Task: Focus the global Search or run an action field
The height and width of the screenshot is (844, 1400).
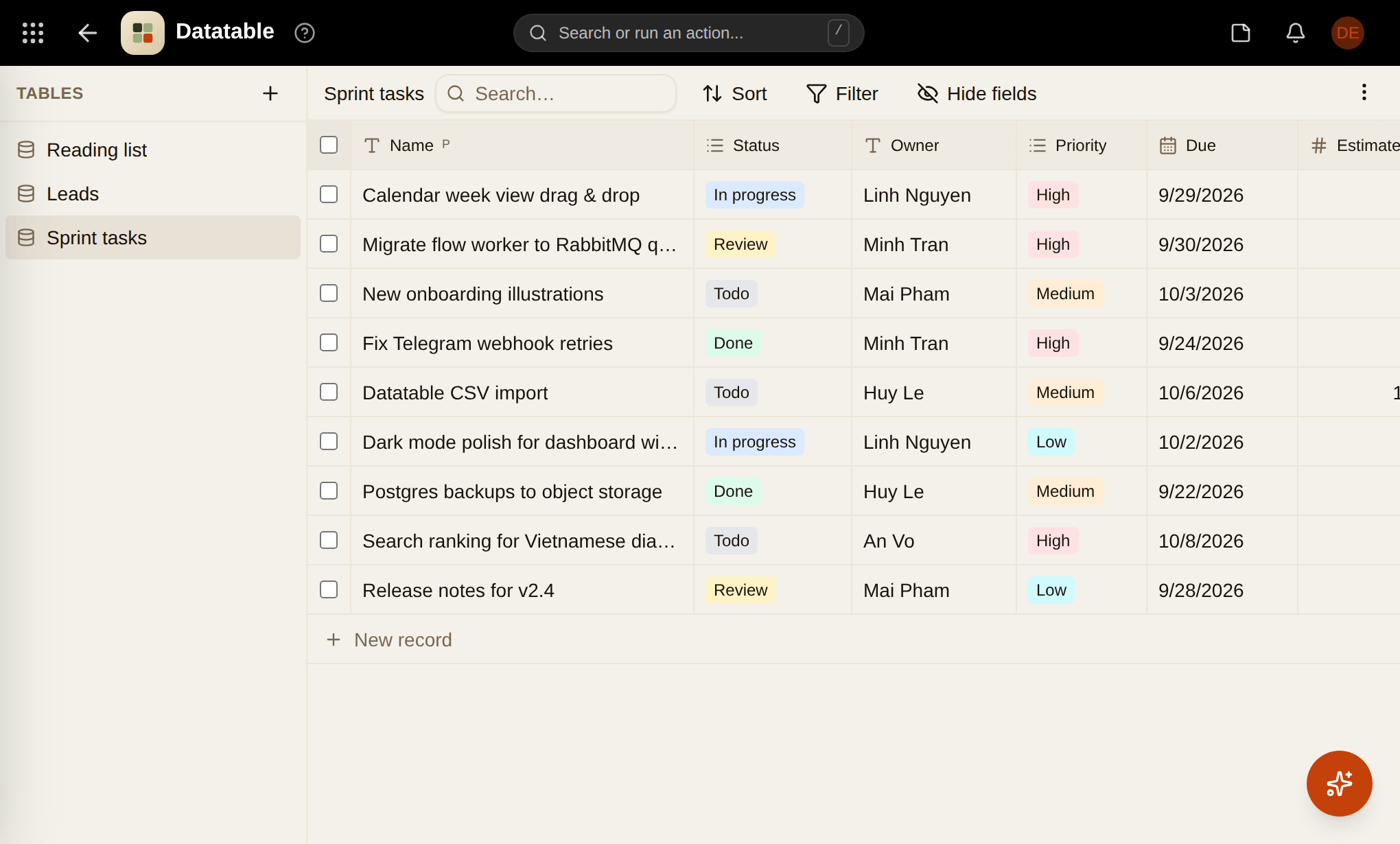Action: click(688, 33)
